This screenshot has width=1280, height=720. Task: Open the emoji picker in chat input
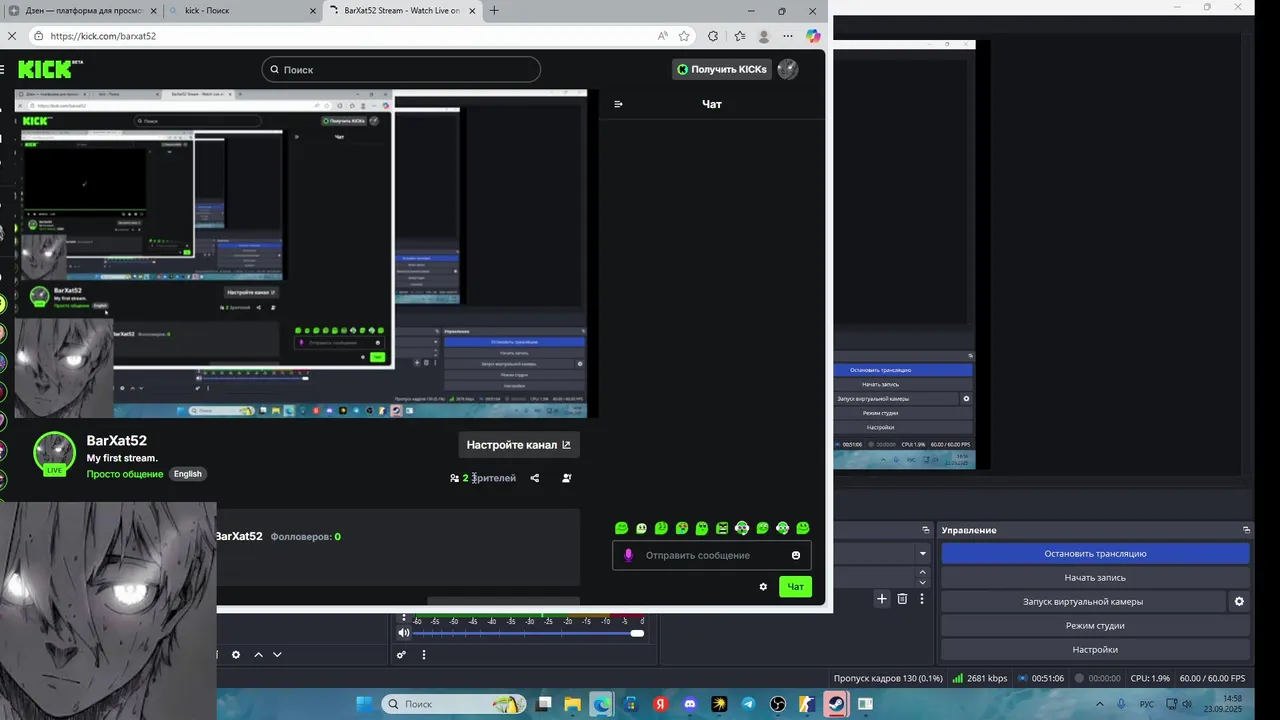click(796, 555)
